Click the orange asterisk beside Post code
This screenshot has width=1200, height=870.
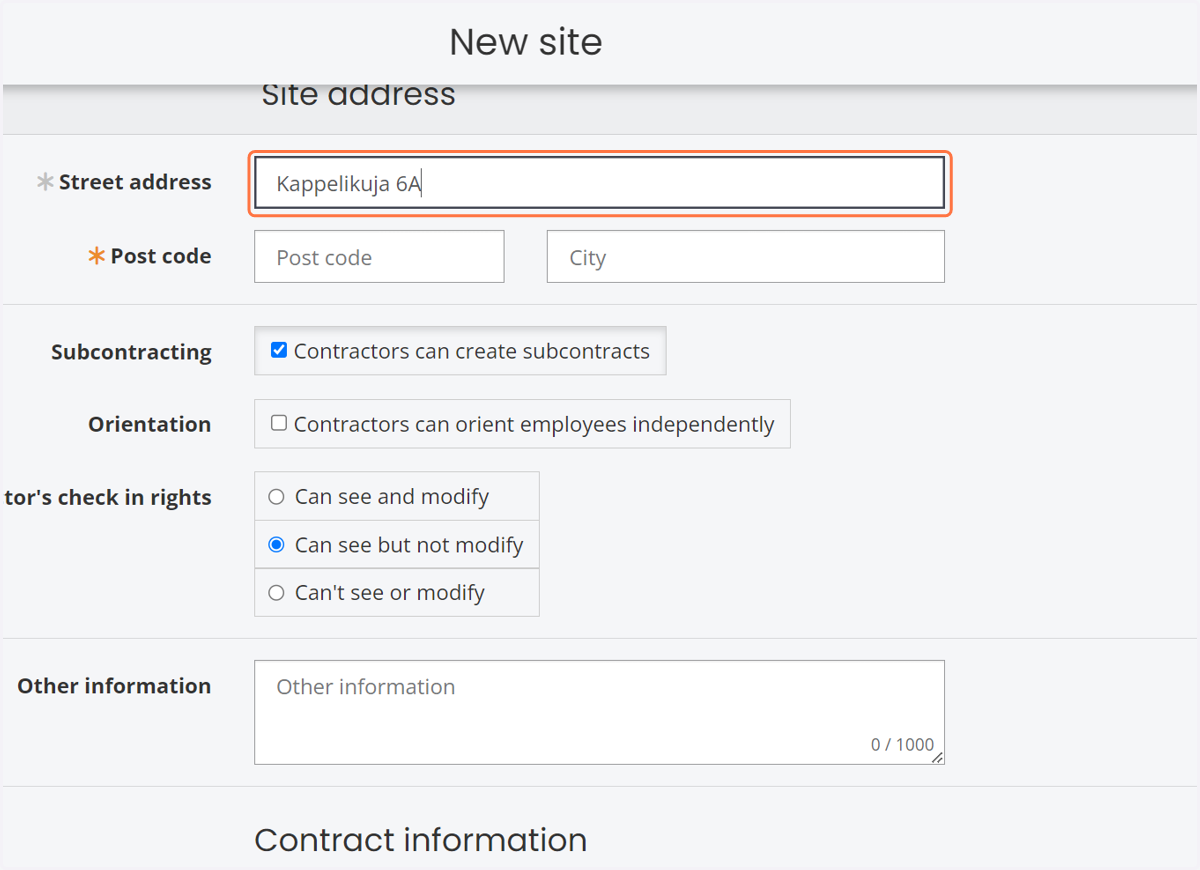click(x=97, y=256)
